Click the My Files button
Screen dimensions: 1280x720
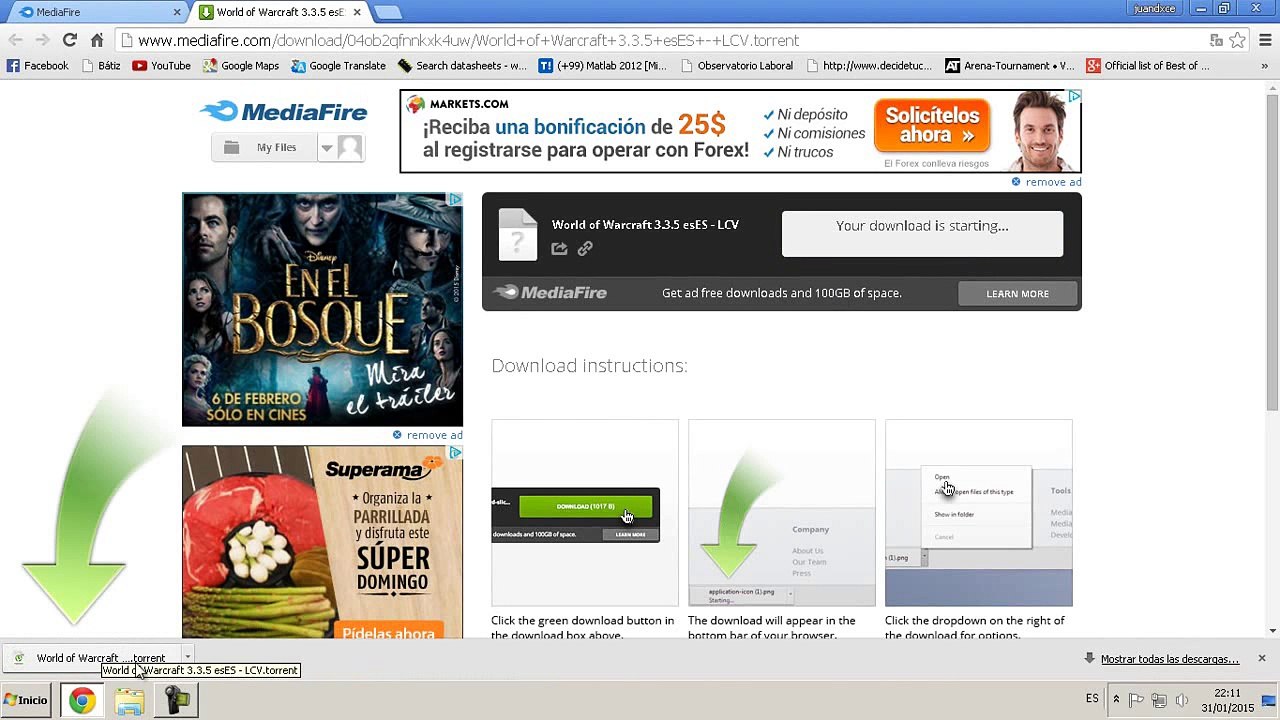click(264, 148)
